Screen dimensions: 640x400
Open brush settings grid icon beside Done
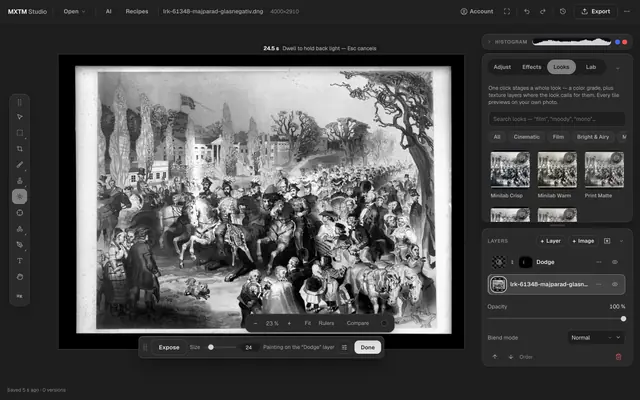pyautogui.click(x=344, y=347)
